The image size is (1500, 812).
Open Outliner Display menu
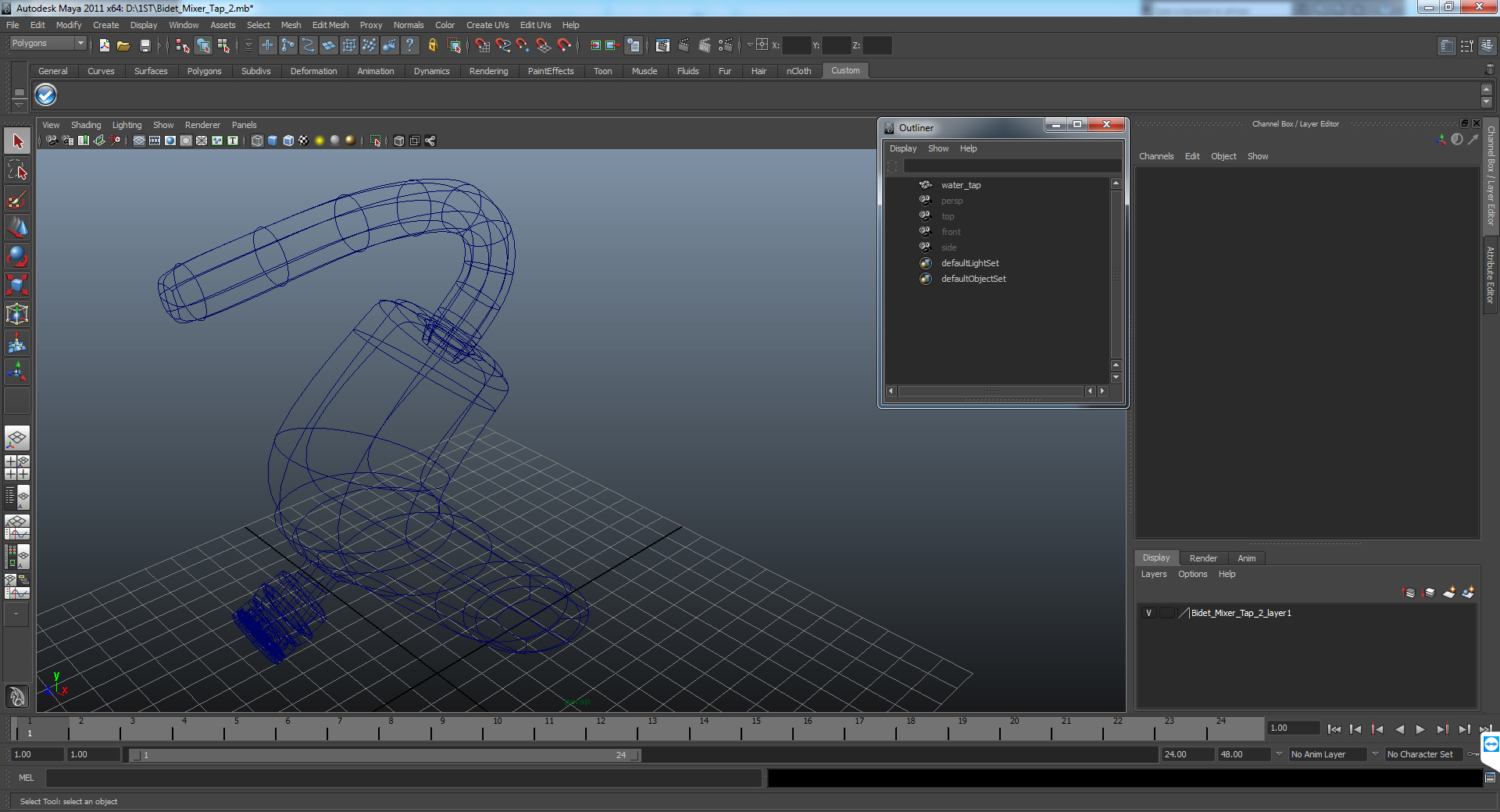click(903, 148)
